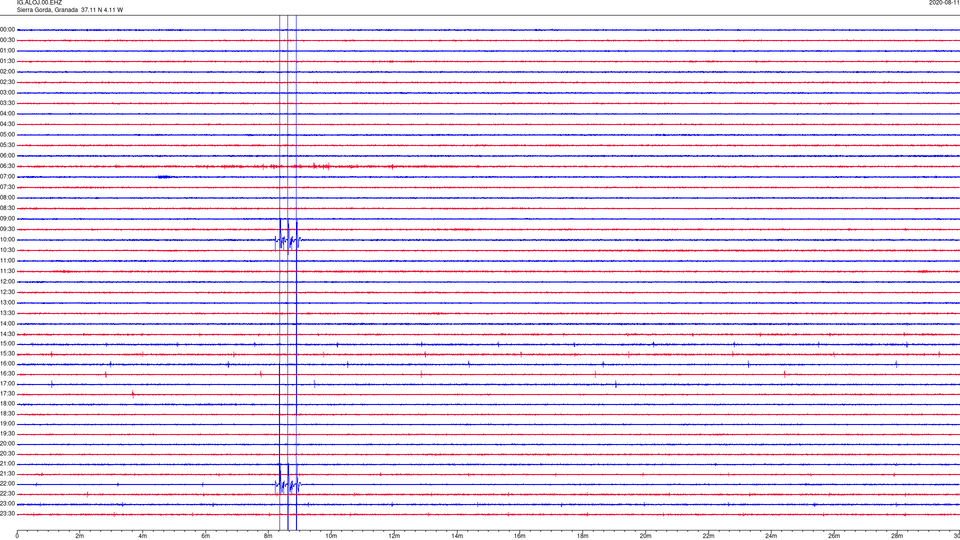The image size is (960, 540).
Task: Click the 14:30 time label
Action: 7,334
